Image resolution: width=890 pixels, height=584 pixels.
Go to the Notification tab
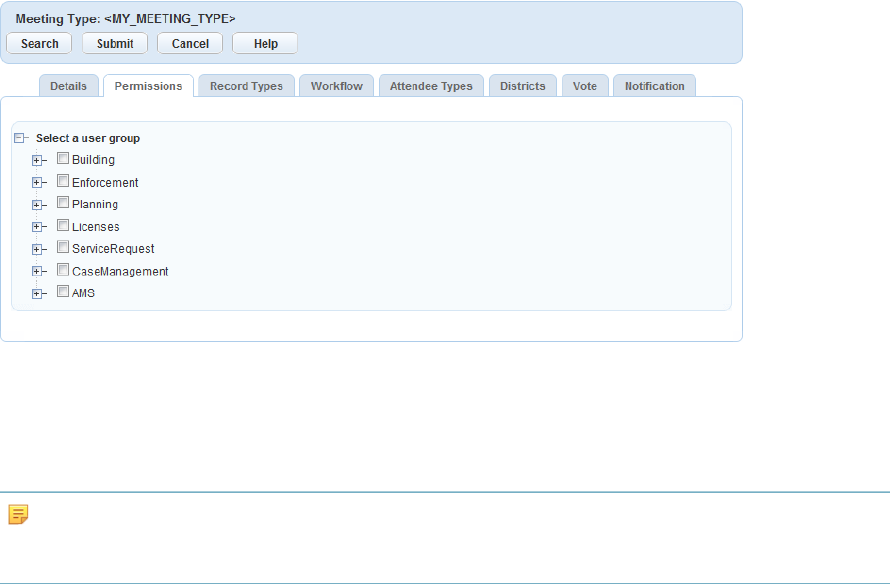[x=654, y=86]
